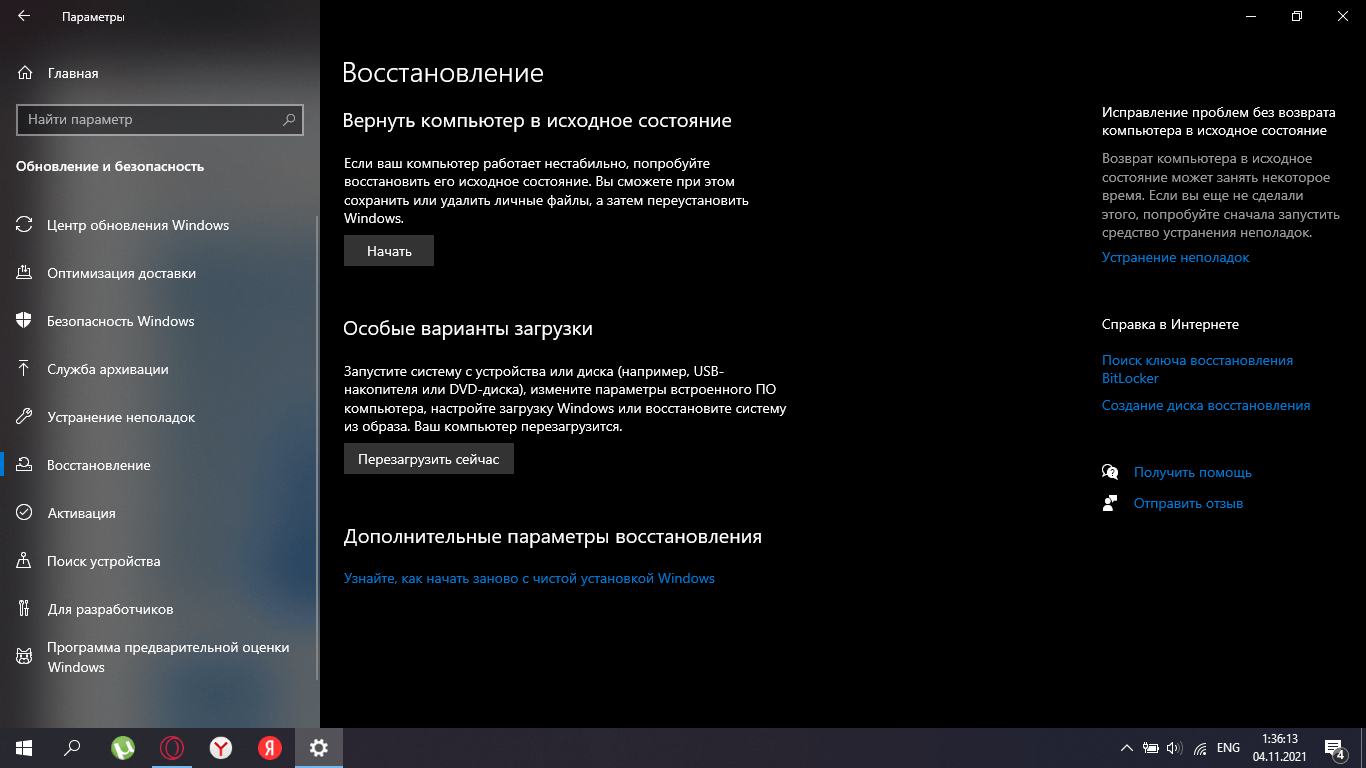Open Устранение неполадок link on right
Viewport: 1366px width, 768px height.
[1176, 257]
